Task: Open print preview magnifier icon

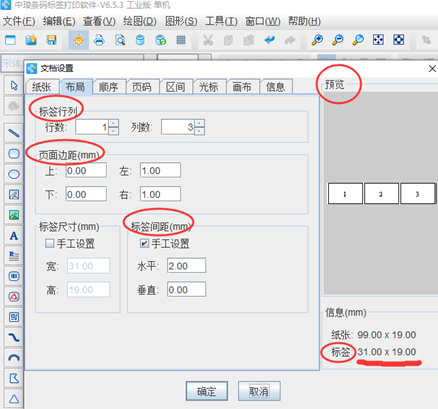Action: 120,40
